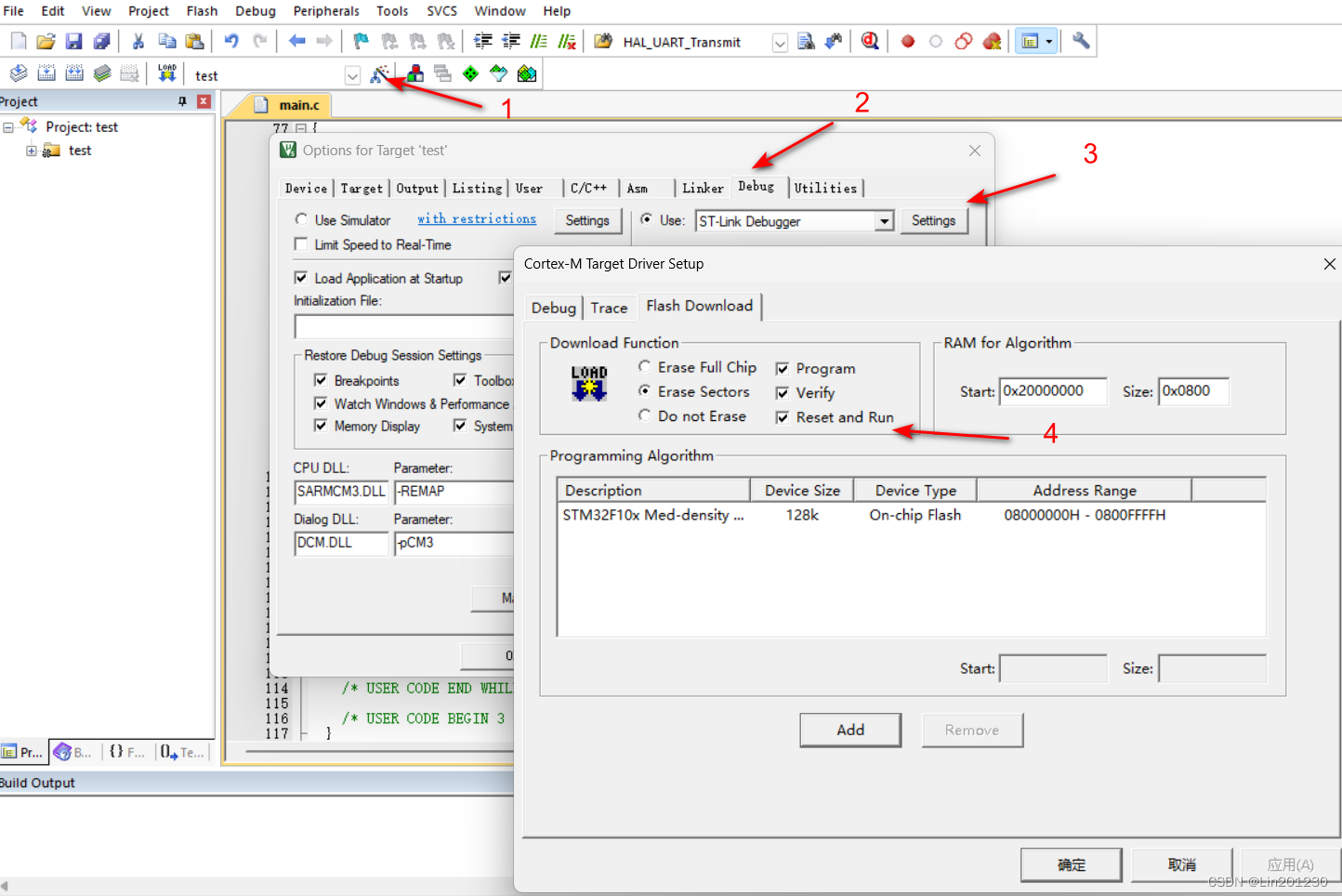1342x896 pixels.
Task: Save the current file
Action: [74, 41]
